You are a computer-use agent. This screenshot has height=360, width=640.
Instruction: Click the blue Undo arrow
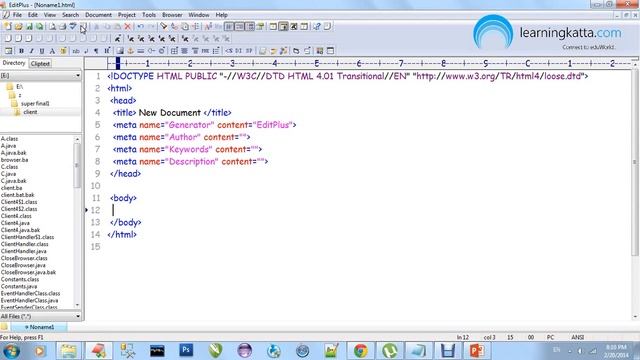pos(140,27)
